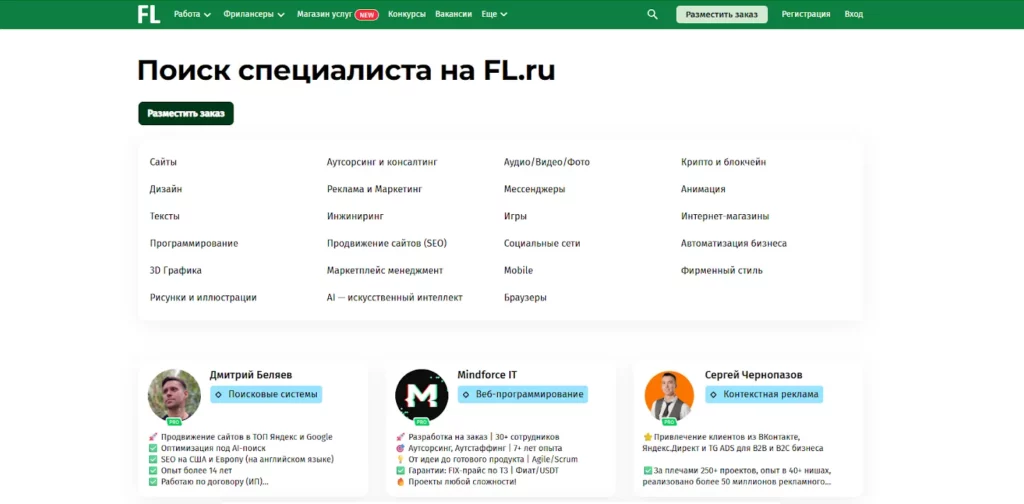Click Регистрация link
The height and width of the screenshot is (504, 1024).
pos(806,14)
